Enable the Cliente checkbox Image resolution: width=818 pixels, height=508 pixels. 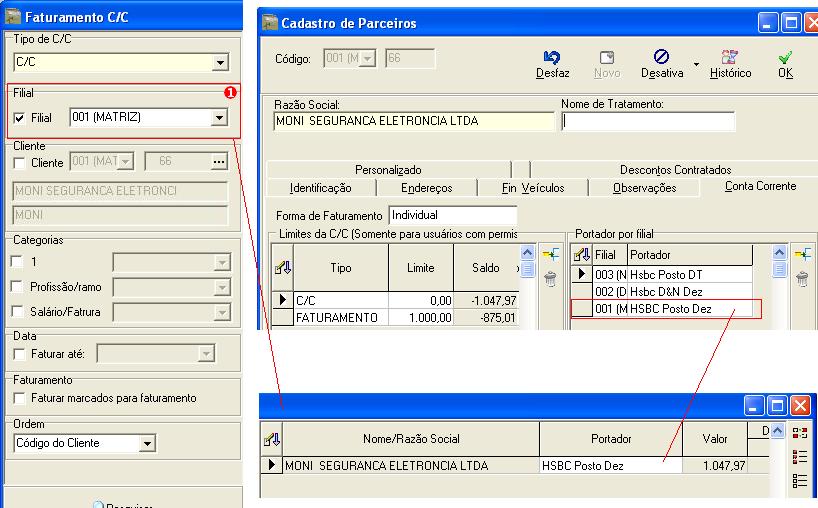pos(20,162)
